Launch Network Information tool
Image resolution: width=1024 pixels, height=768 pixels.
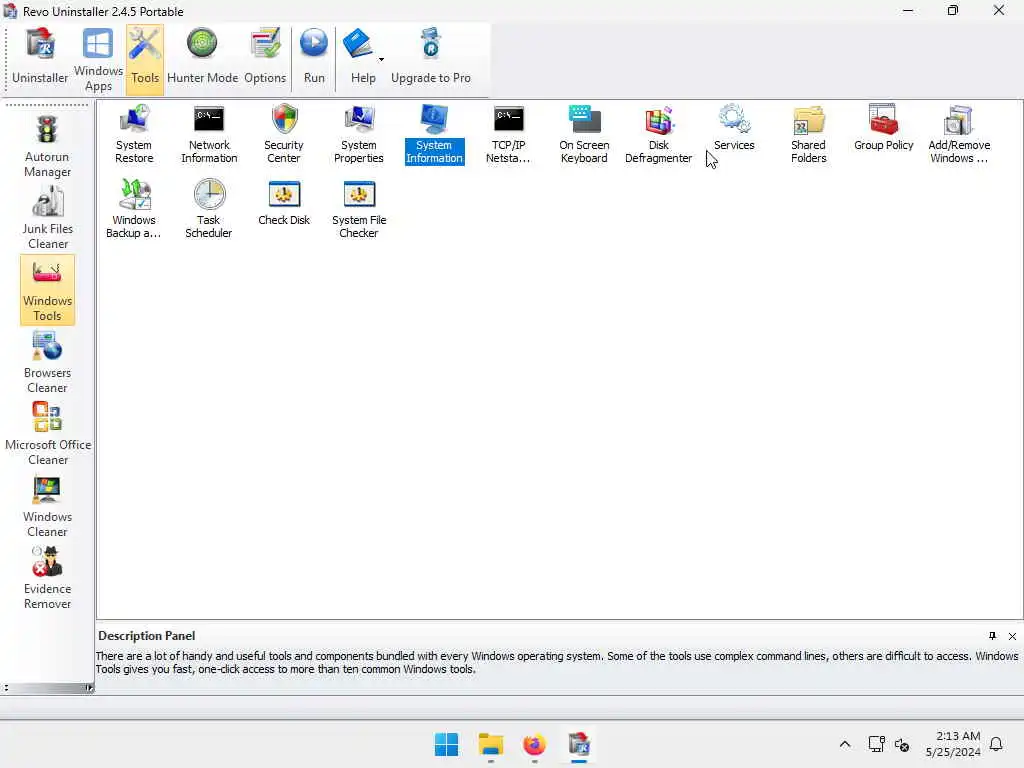tap(209, 135)
